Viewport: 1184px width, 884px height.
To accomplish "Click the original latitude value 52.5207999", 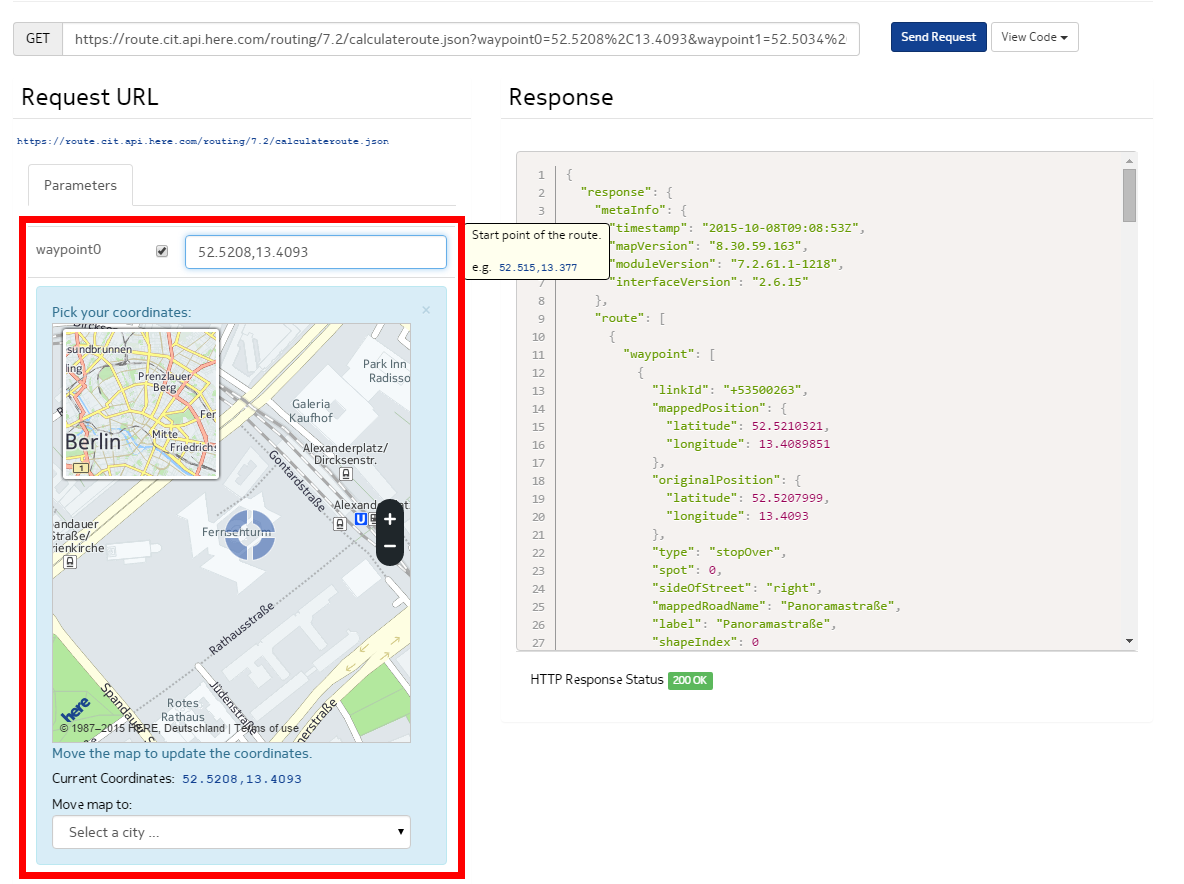I will (x=787, y=498).
